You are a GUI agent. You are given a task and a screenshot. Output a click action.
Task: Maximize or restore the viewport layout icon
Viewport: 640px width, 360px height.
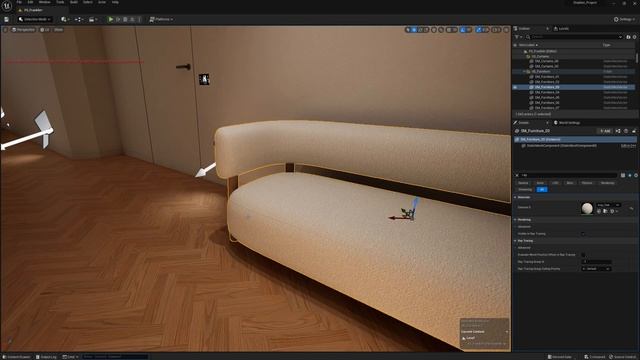pyautogui.click(x=507, y=30)
